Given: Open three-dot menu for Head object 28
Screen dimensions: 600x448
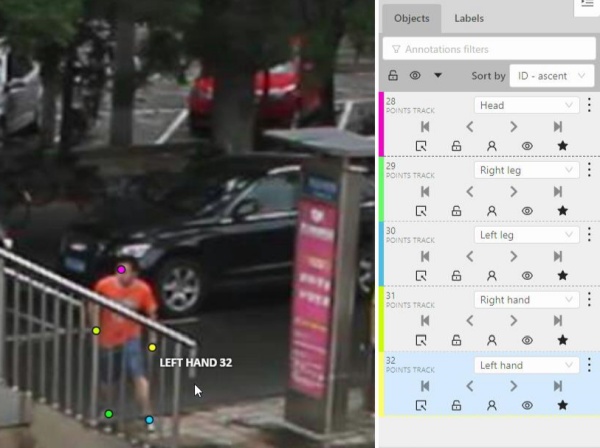Looking at the screenshot, I should tap(589, 105).
